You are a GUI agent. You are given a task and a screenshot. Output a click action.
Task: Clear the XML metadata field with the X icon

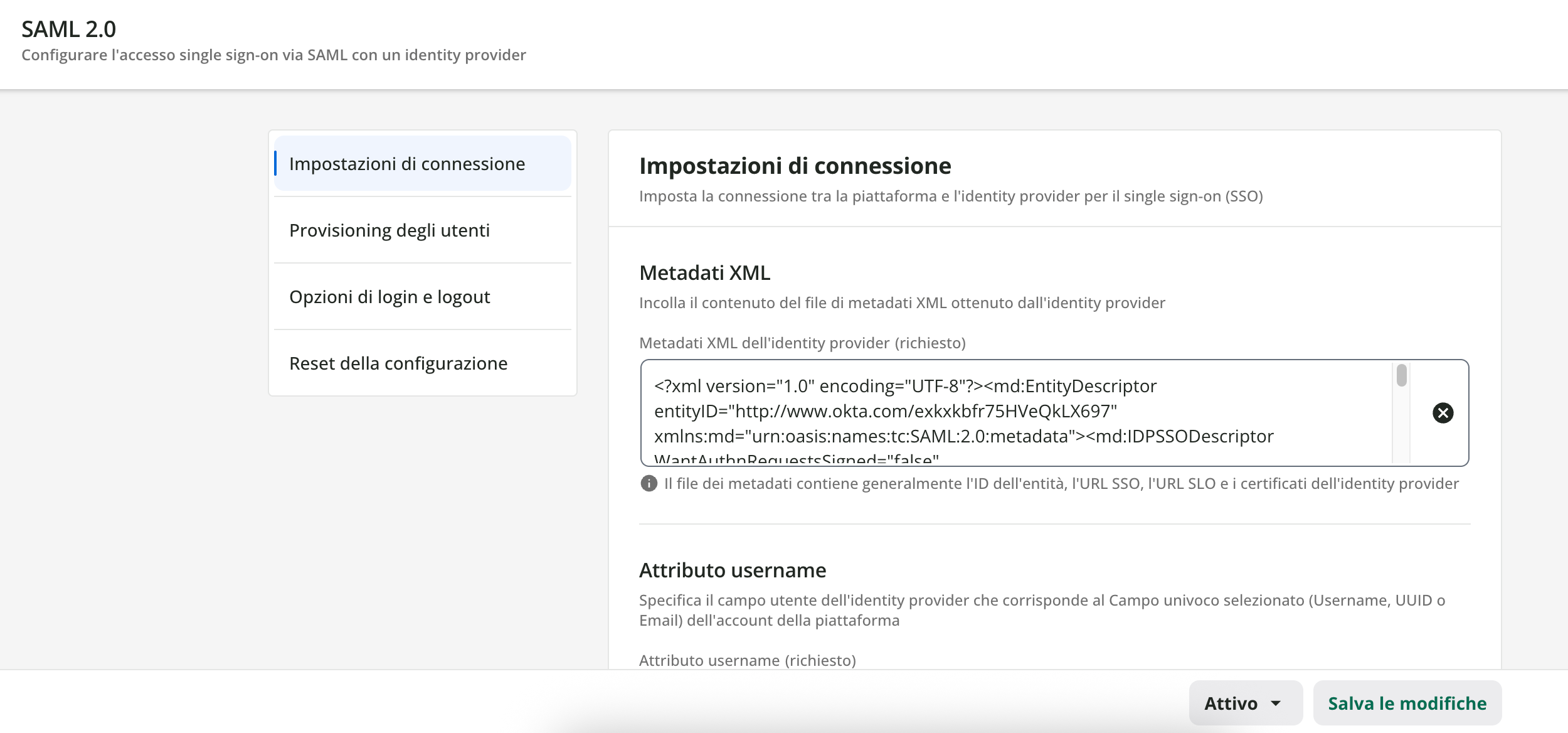pyautogui.click(x=1443, y=413)
